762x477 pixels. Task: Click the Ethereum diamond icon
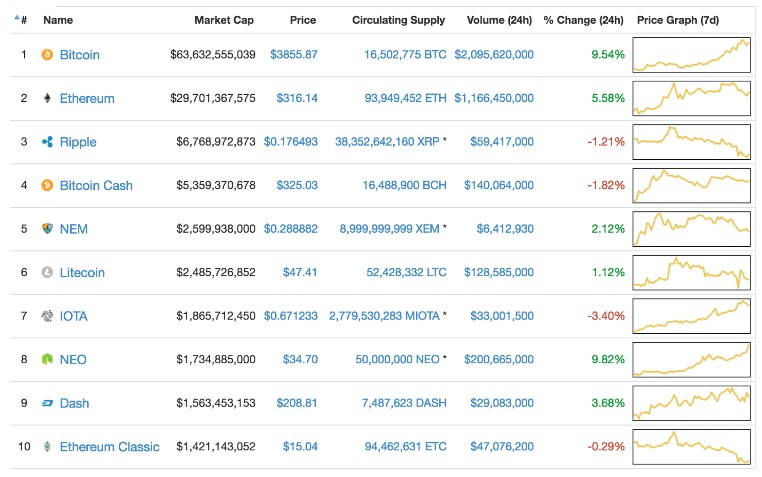tap(47, 98)
